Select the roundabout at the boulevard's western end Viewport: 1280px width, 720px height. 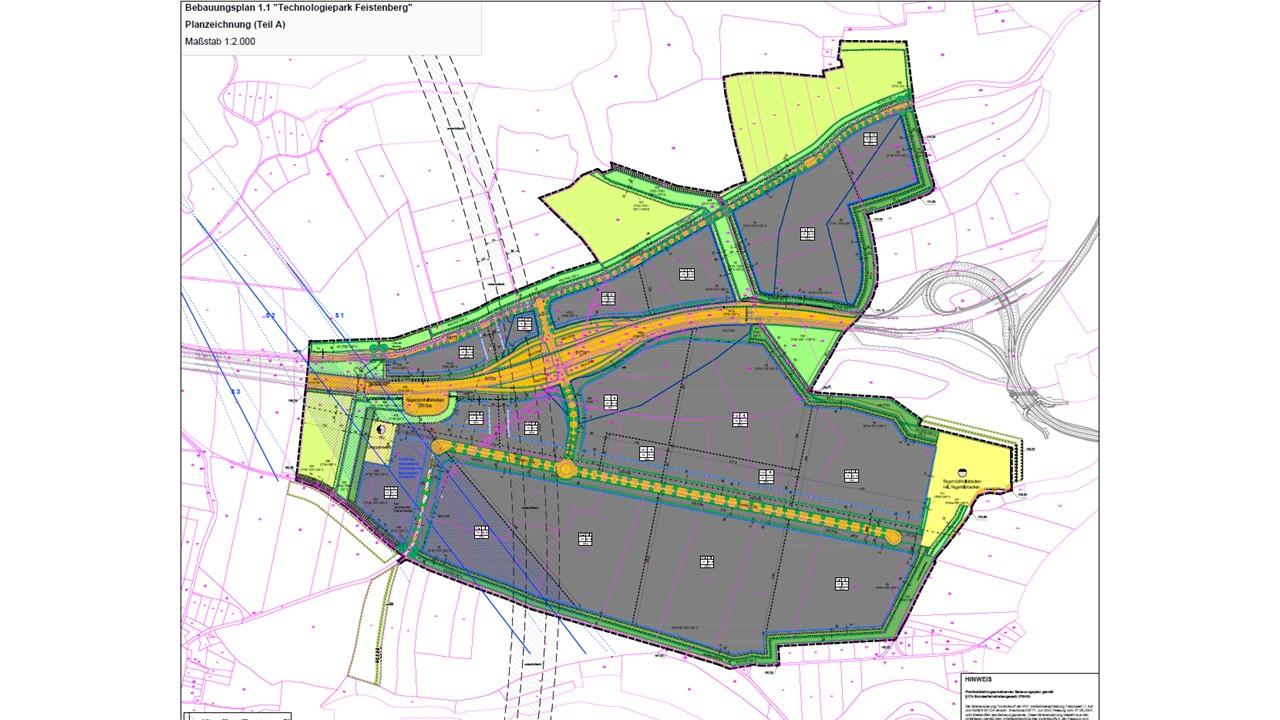click(440, 446)
